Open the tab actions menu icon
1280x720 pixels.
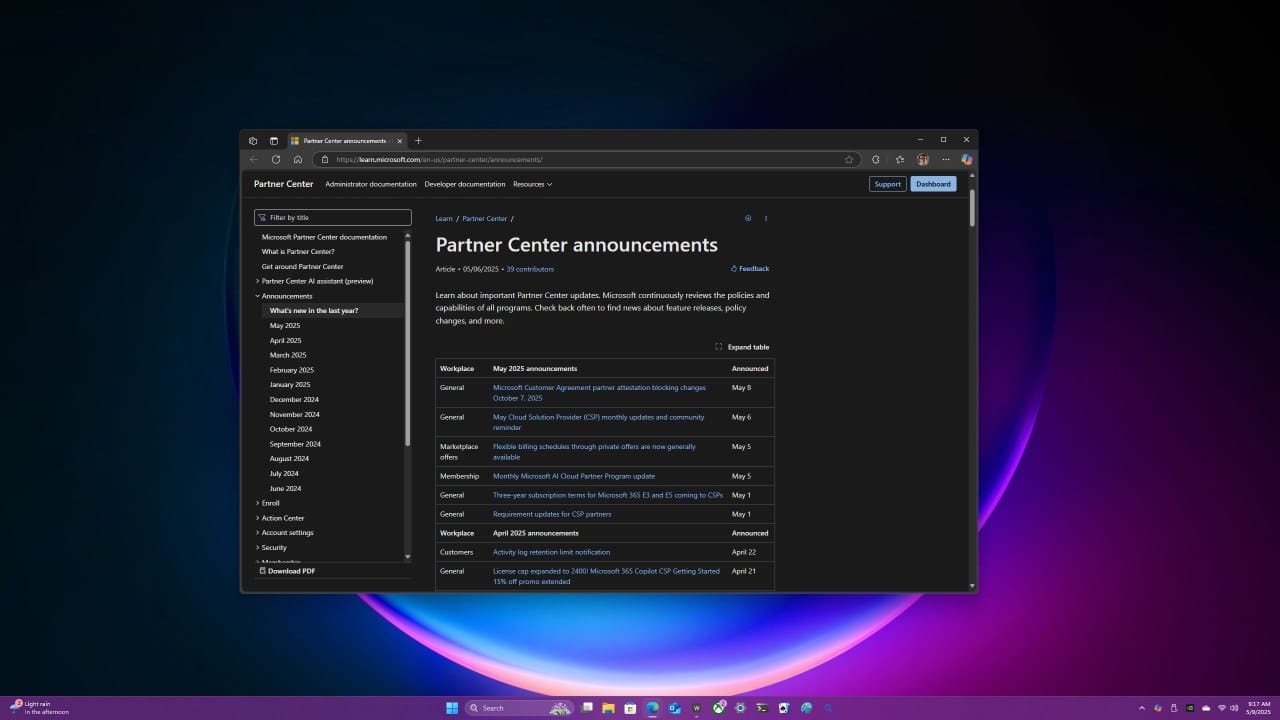pyautogui.click(x=253, y=141)
